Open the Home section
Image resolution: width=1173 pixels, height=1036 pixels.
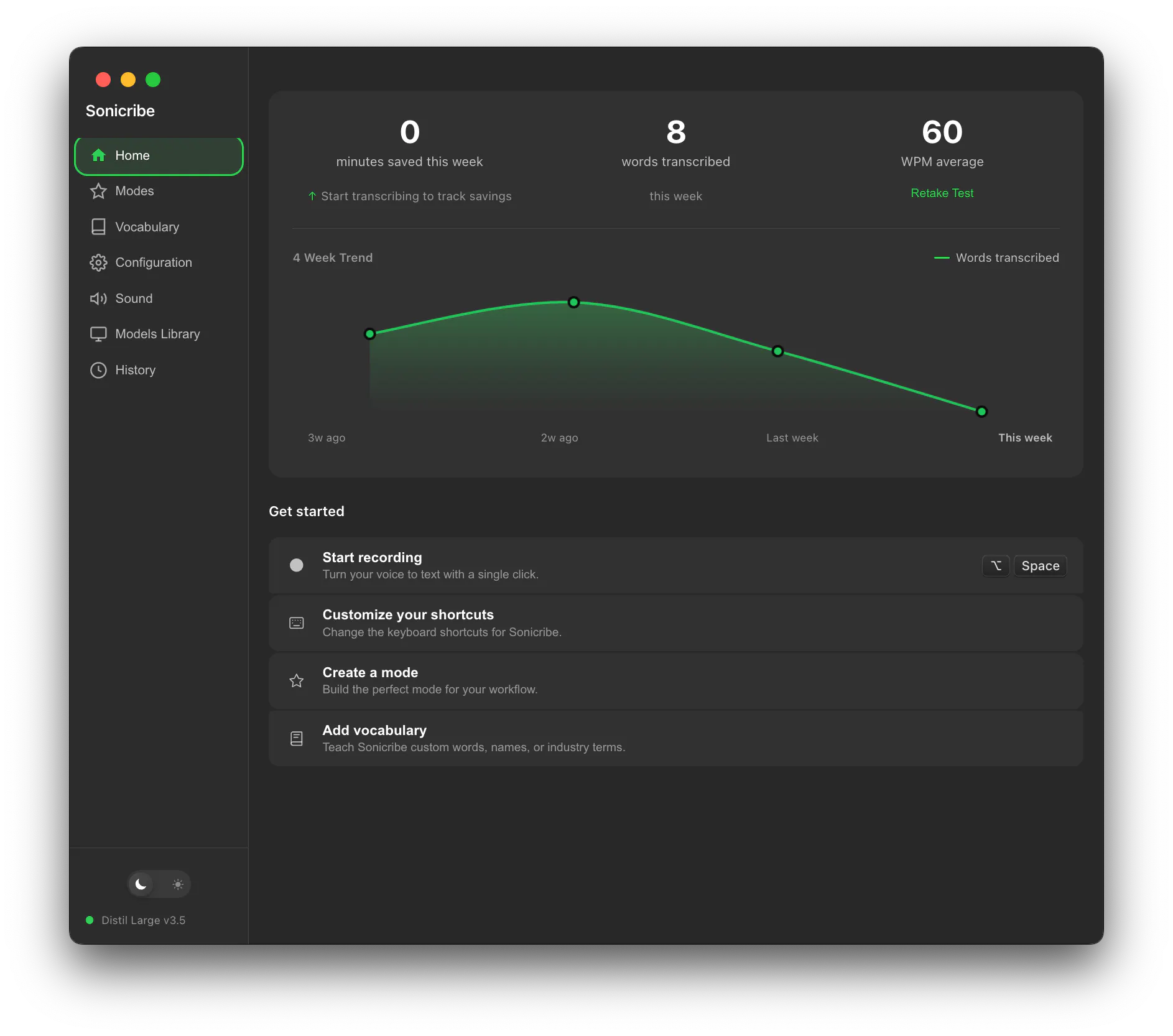tap(159, 155)
